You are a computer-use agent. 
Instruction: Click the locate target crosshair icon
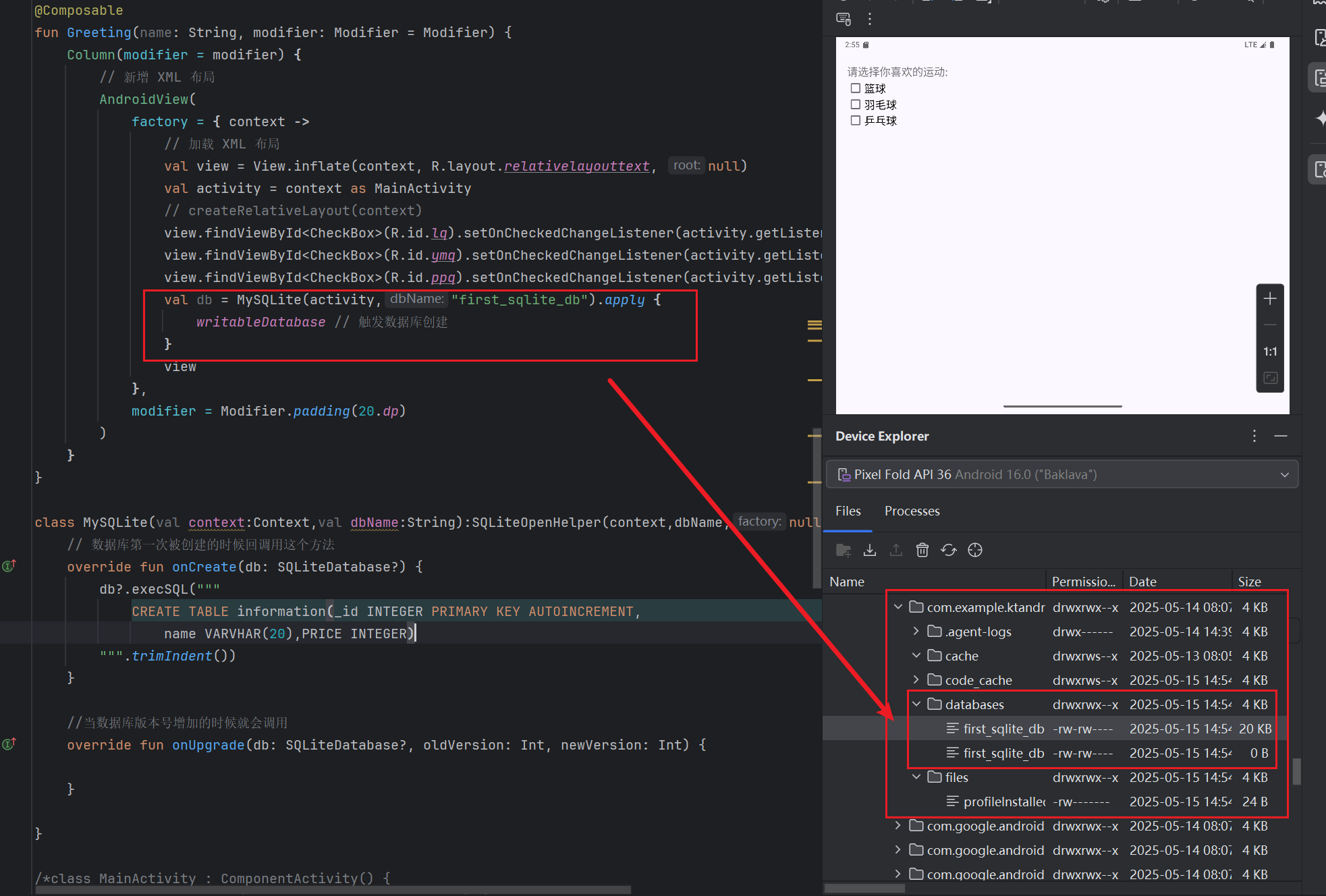coord(975,551)
